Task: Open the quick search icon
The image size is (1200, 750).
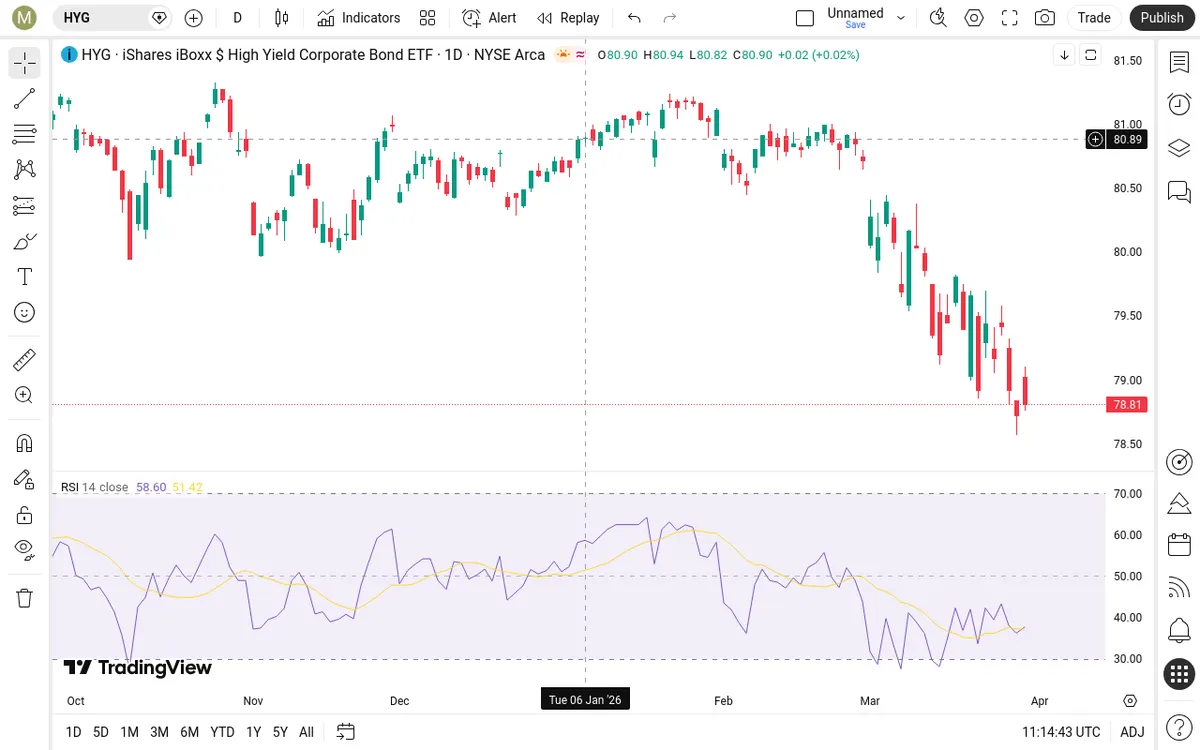Action: click(x=938, y=18)
